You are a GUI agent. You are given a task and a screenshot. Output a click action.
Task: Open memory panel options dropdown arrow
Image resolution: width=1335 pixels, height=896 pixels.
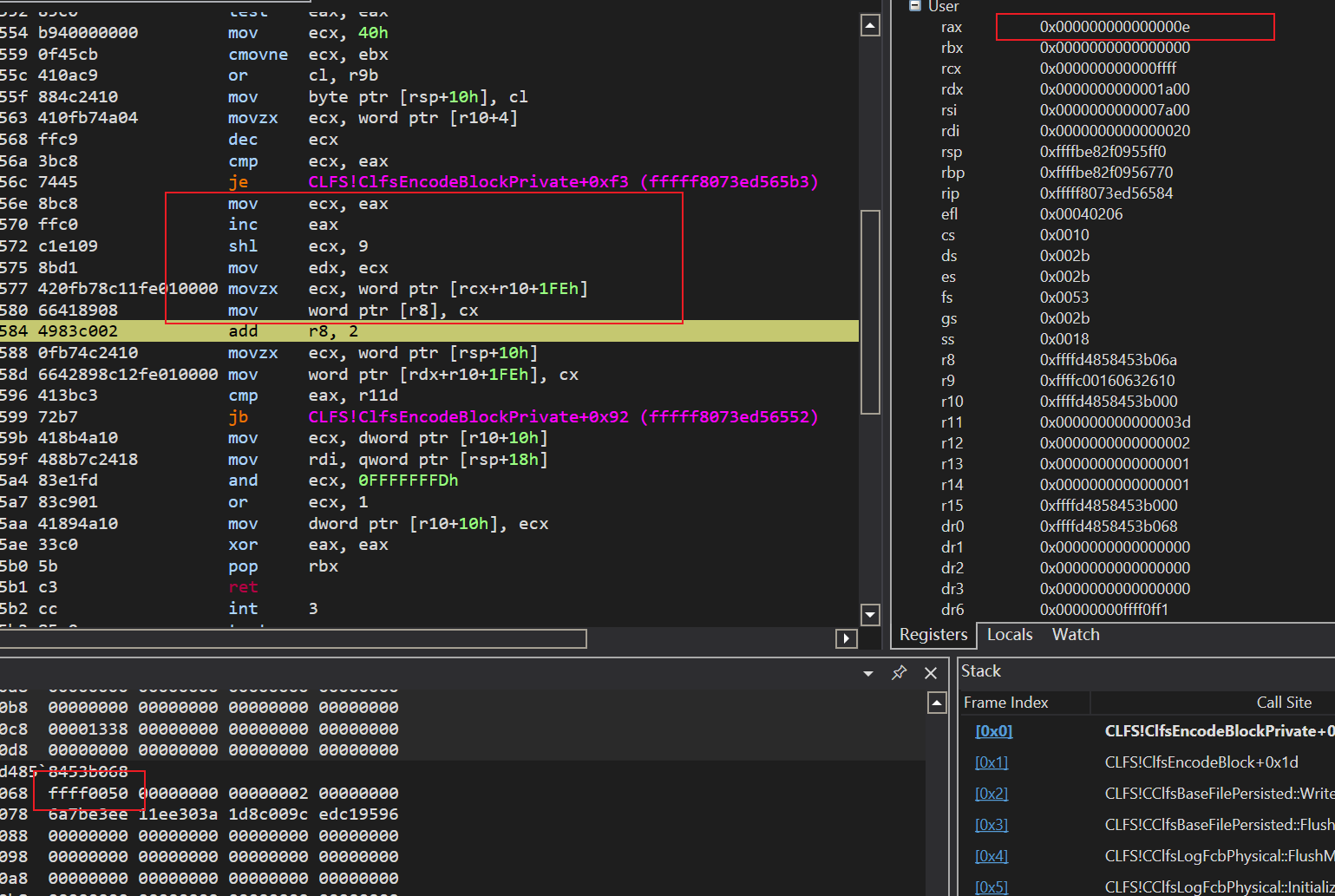(x=868, y=674)
